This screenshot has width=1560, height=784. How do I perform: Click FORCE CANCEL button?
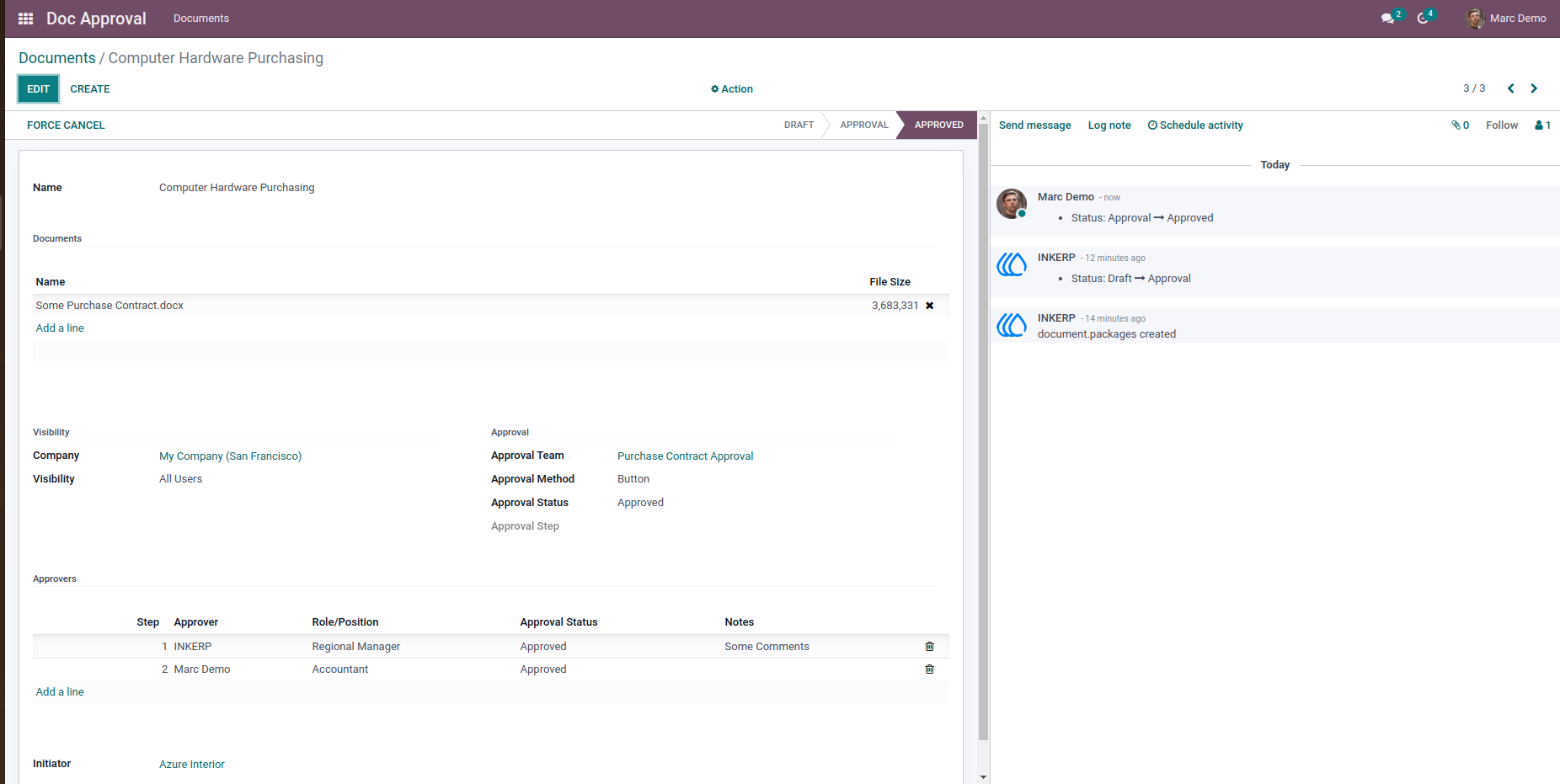click(x=66, y=125)
